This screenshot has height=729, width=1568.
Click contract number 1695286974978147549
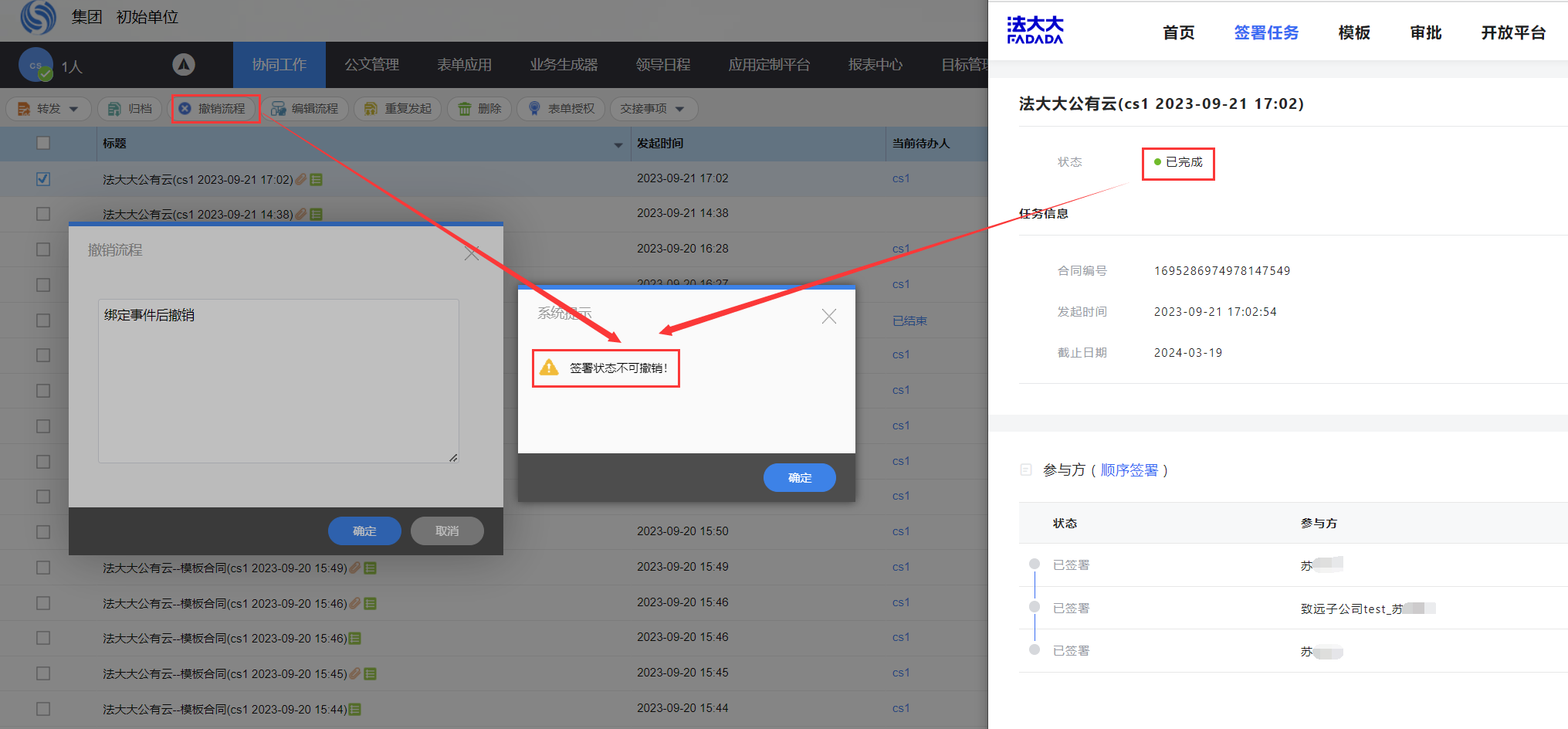pyautogui.click(x=1222, y=271)
